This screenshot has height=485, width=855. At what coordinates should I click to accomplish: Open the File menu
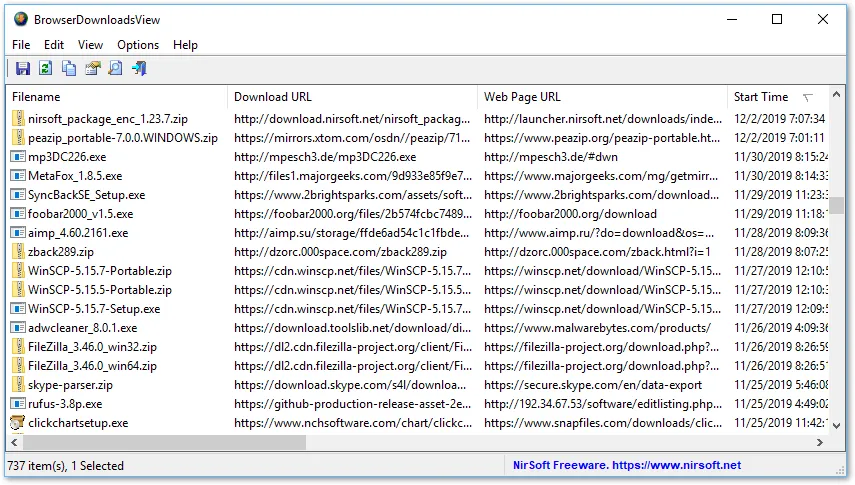21,45
